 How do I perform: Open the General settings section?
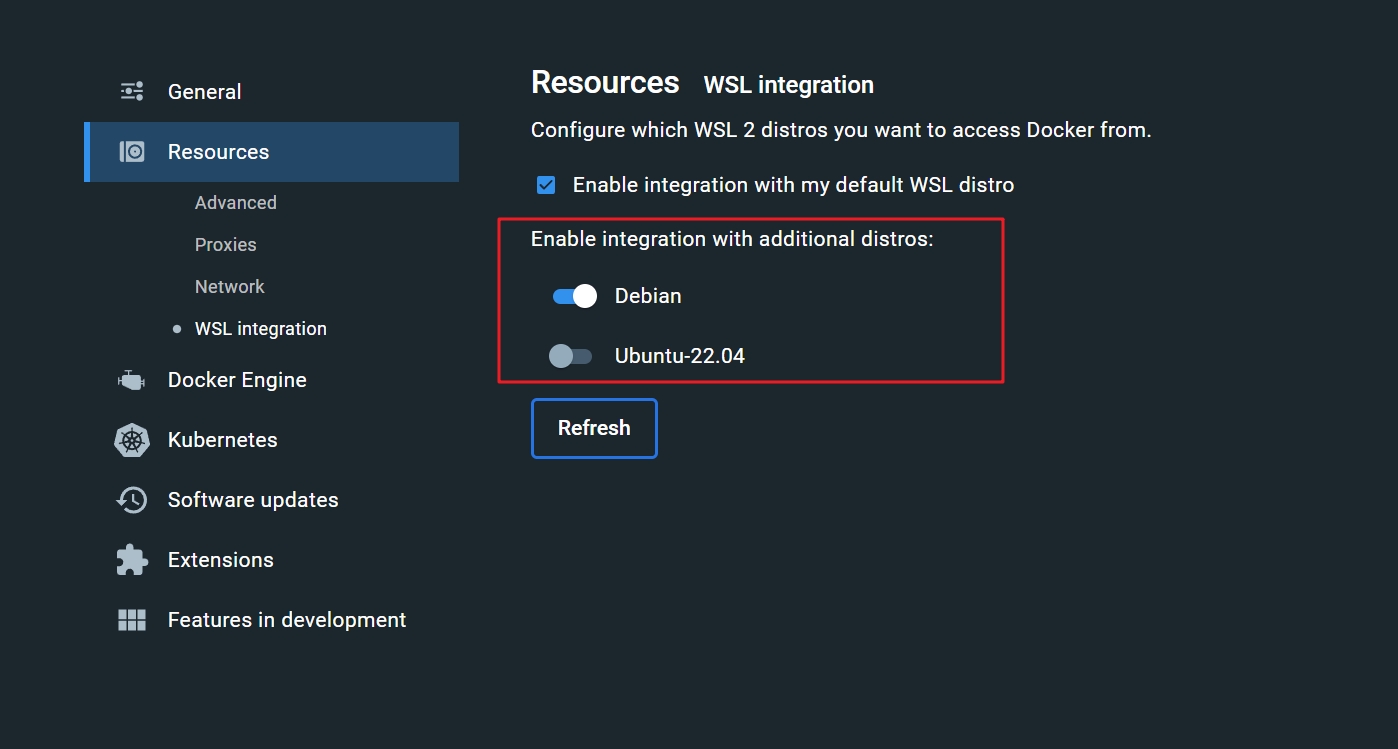pos(205,92)
